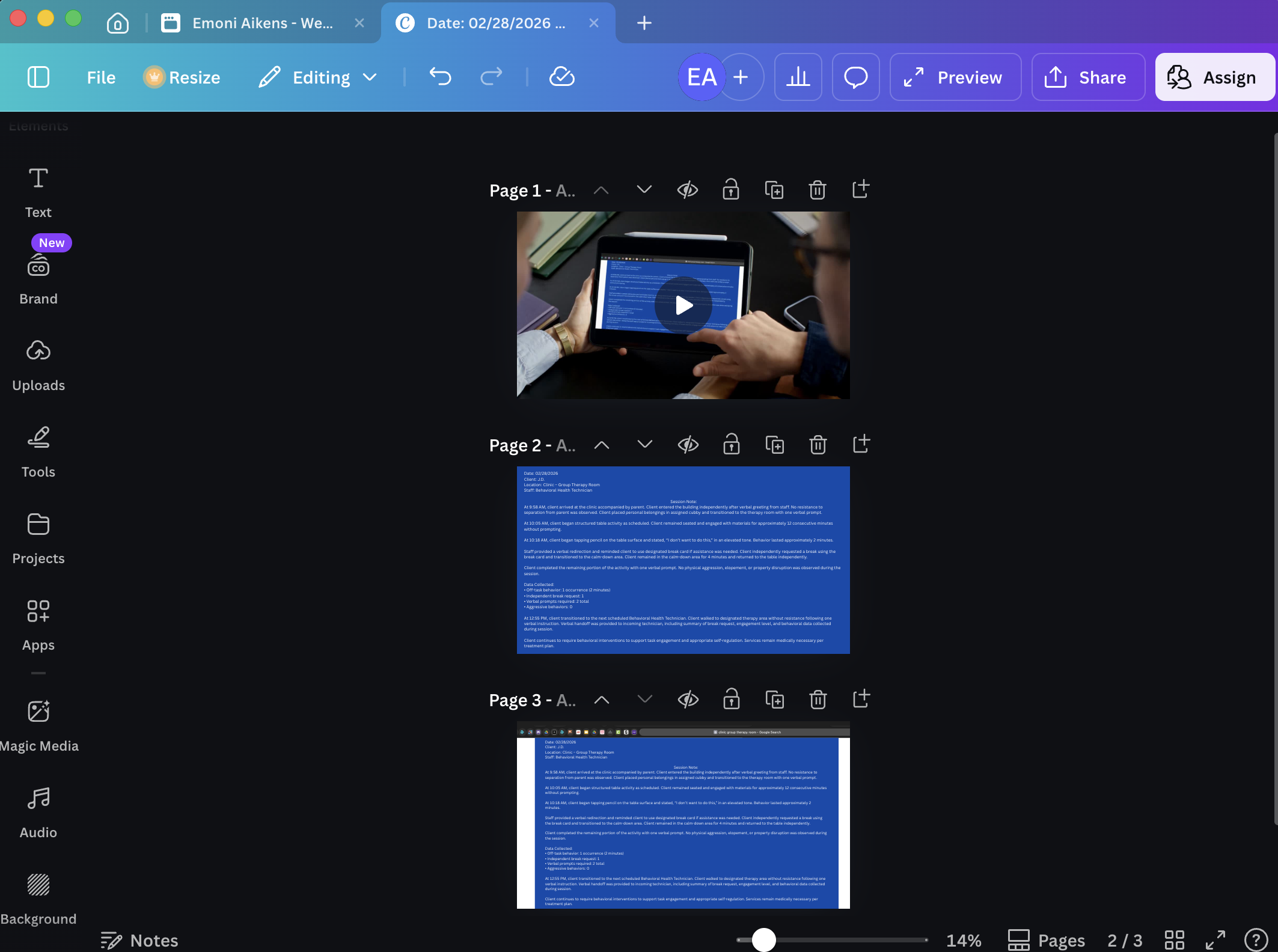Hide Page 3 with the eye icon
This screenshot has height=952, width=1278.
pos(688,700)
